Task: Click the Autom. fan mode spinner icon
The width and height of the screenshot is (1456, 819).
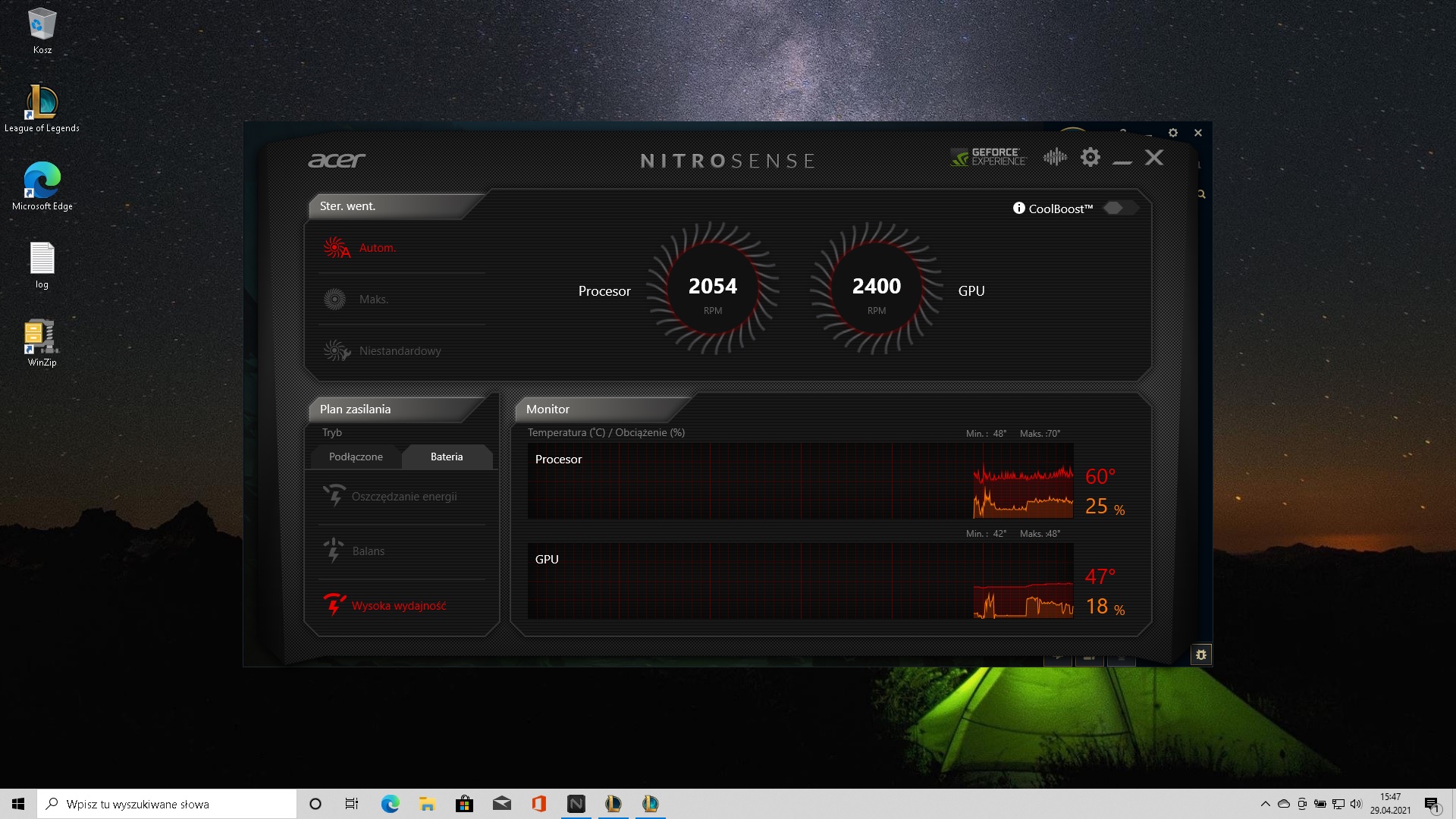Action: (336, 247)
